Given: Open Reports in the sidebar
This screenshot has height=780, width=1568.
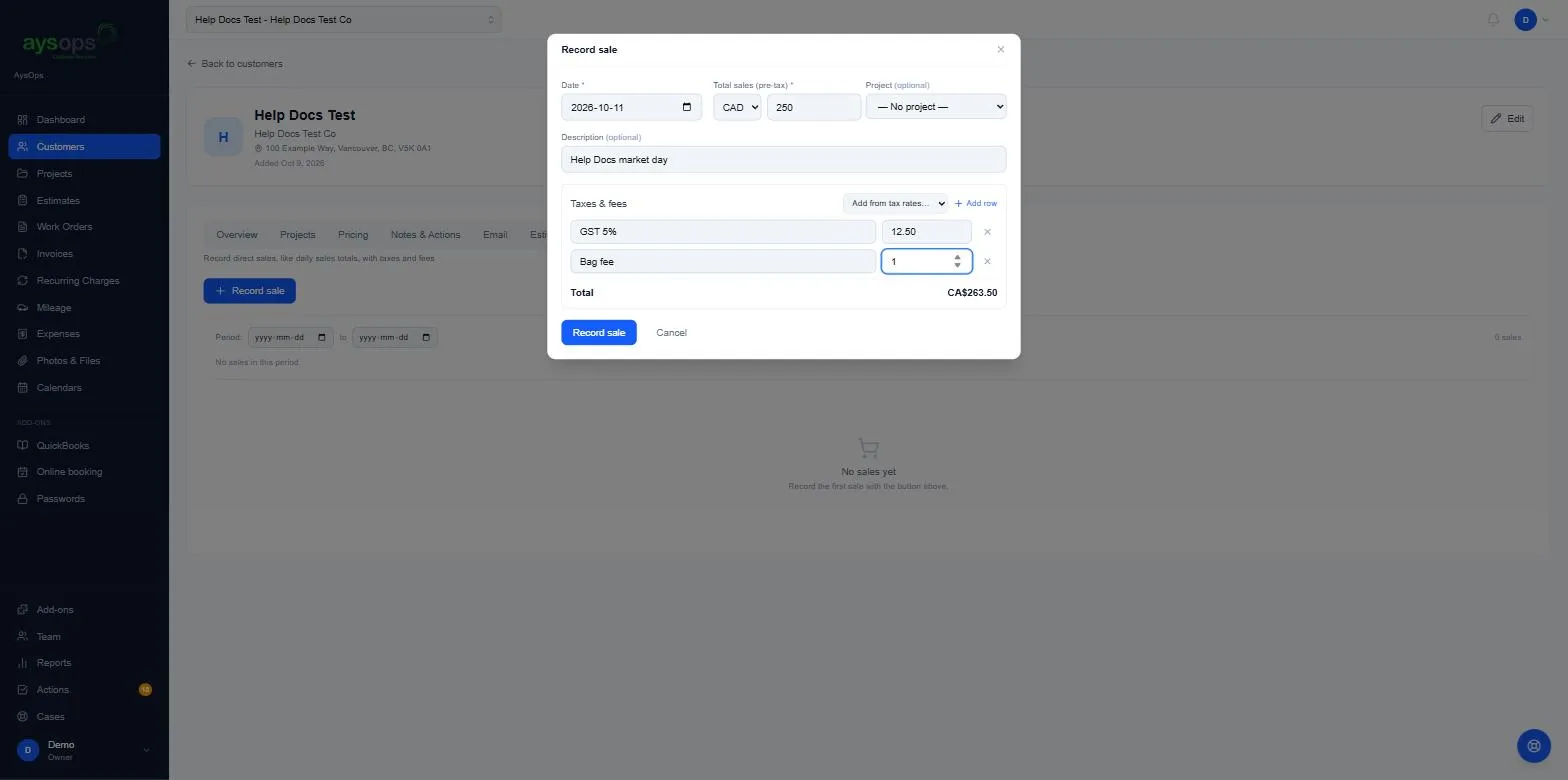Looking at the screenshot, I should [x=84, y=663].
